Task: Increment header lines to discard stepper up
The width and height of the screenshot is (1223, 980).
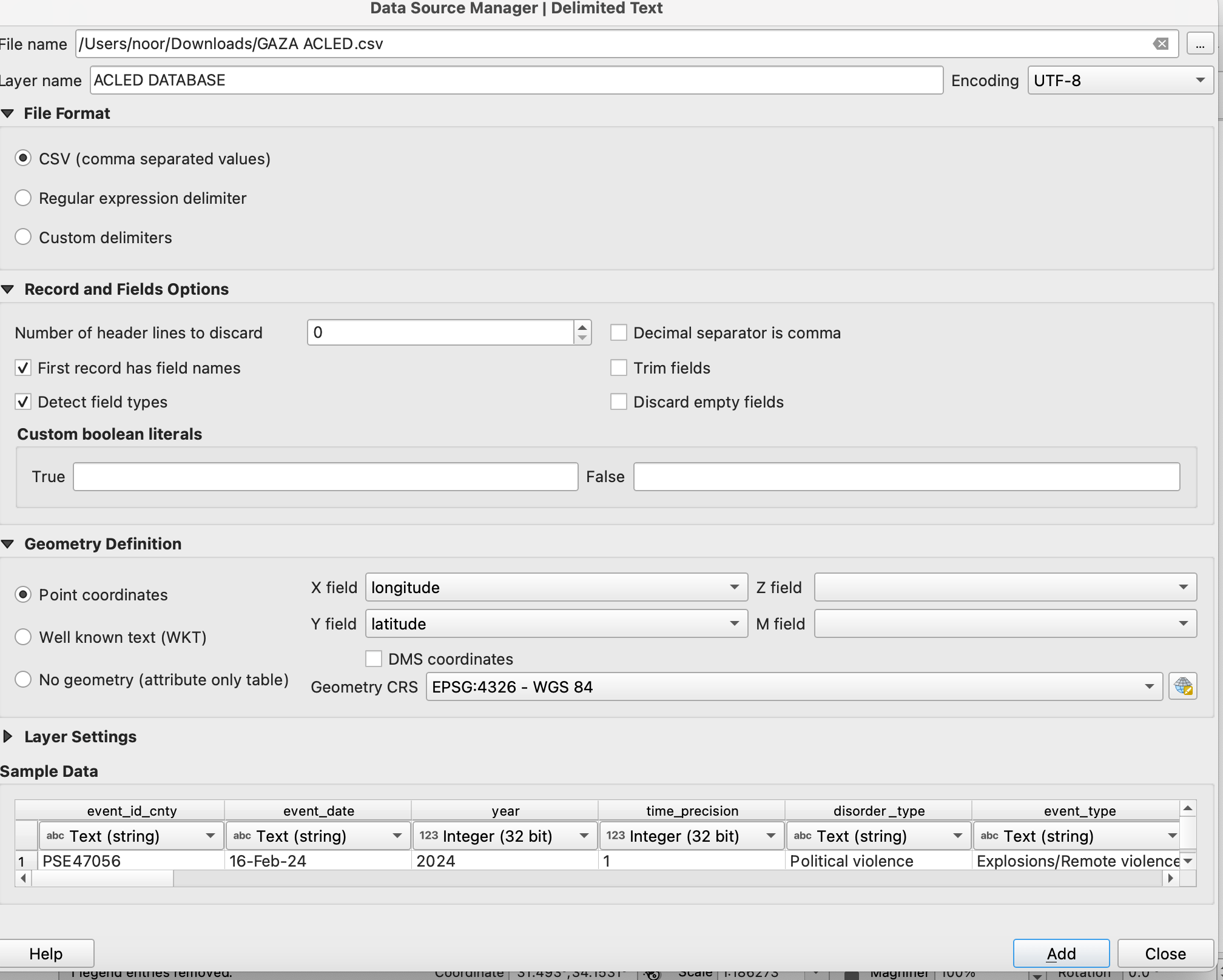Action: coord(582,327)
